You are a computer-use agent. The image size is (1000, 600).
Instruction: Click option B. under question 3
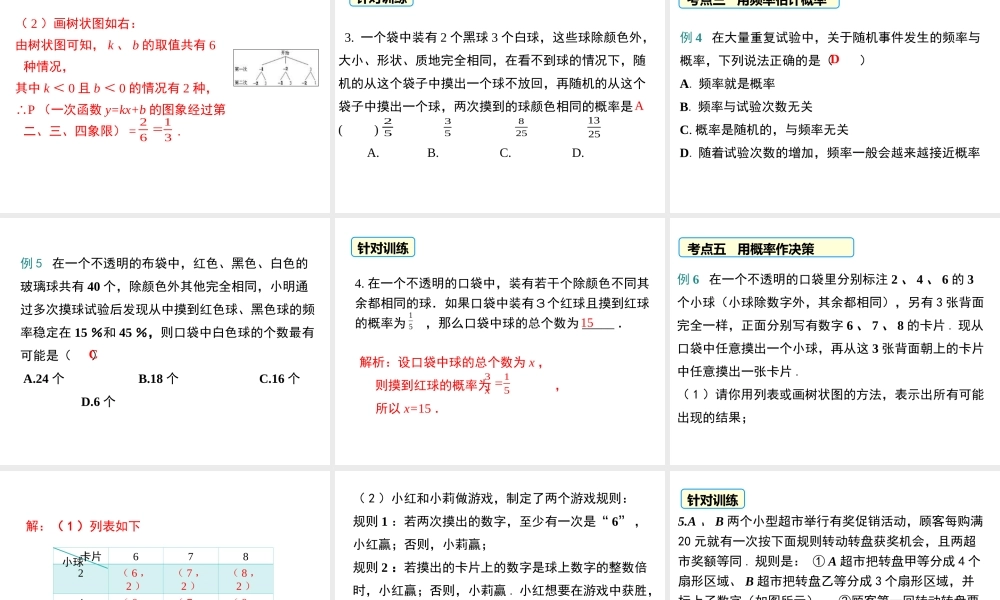[x=433, y=153]
